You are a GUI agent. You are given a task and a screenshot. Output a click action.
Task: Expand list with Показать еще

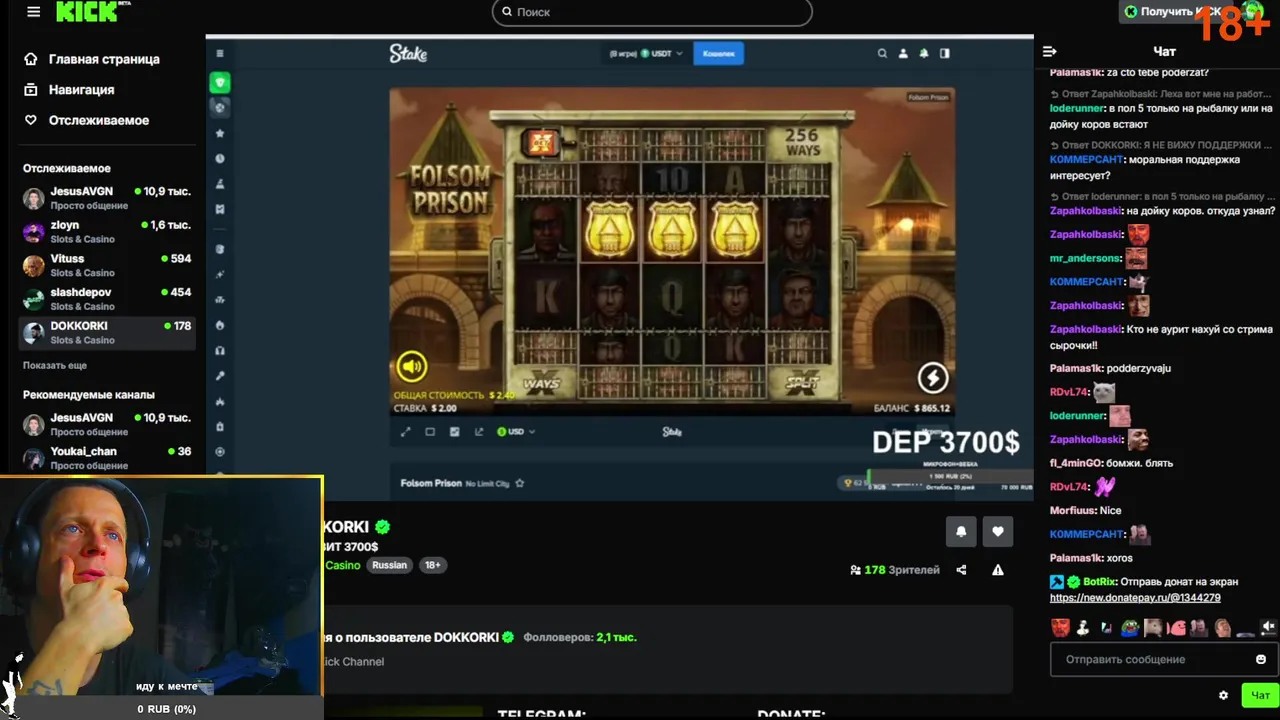(55, 366)
